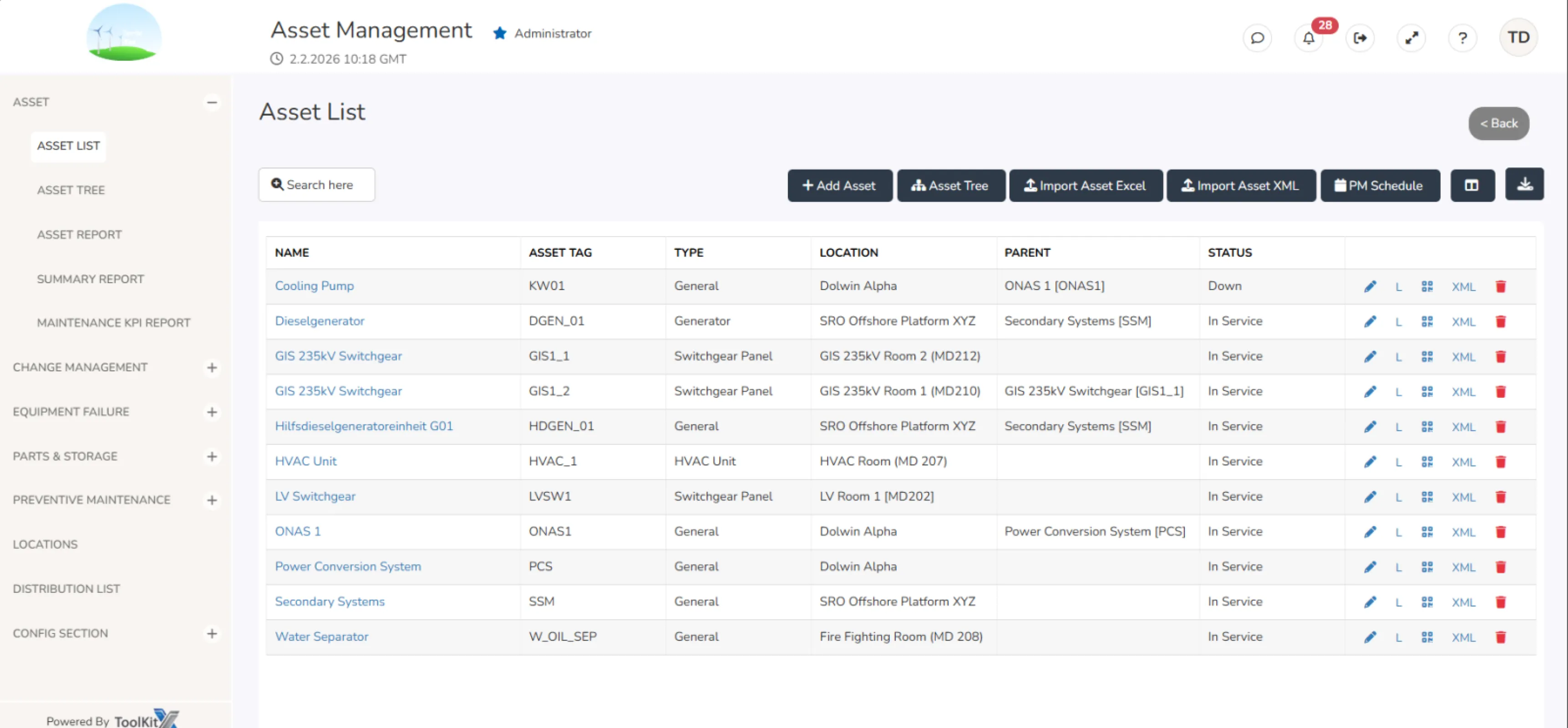Open notifications showing 28 alerts
Image resolution: width=1568 pixels, height=728 pixels.
pos(1309,38)
